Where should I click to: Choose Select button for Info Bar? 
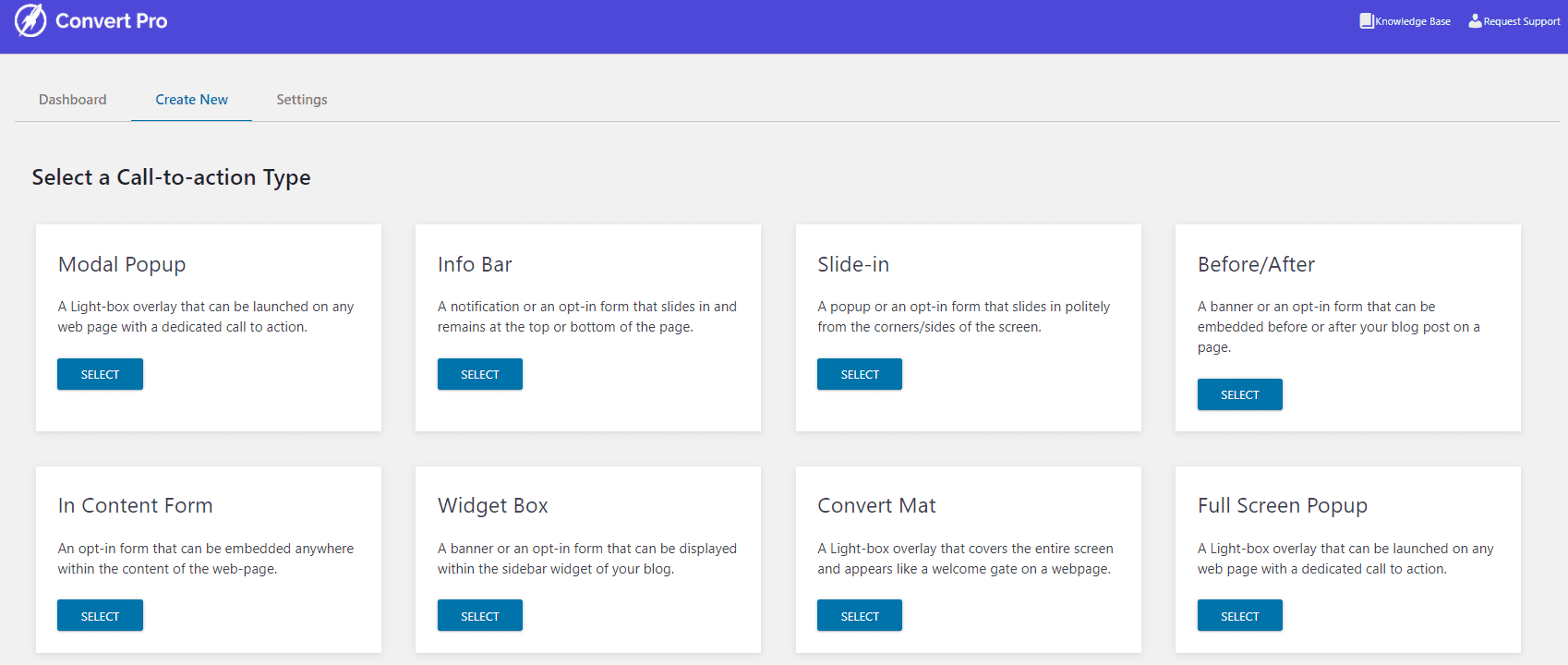pos(479,374)
